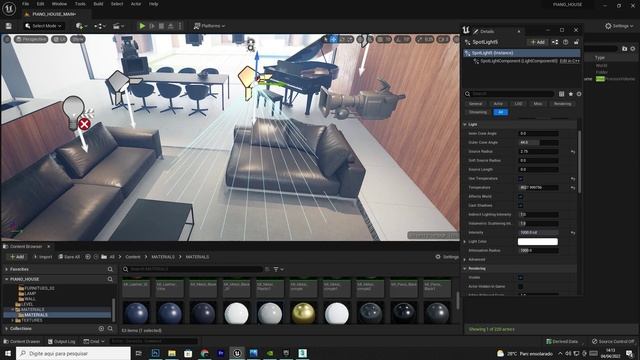Open the main toolbar Settings dropdown

coord(620,26)
